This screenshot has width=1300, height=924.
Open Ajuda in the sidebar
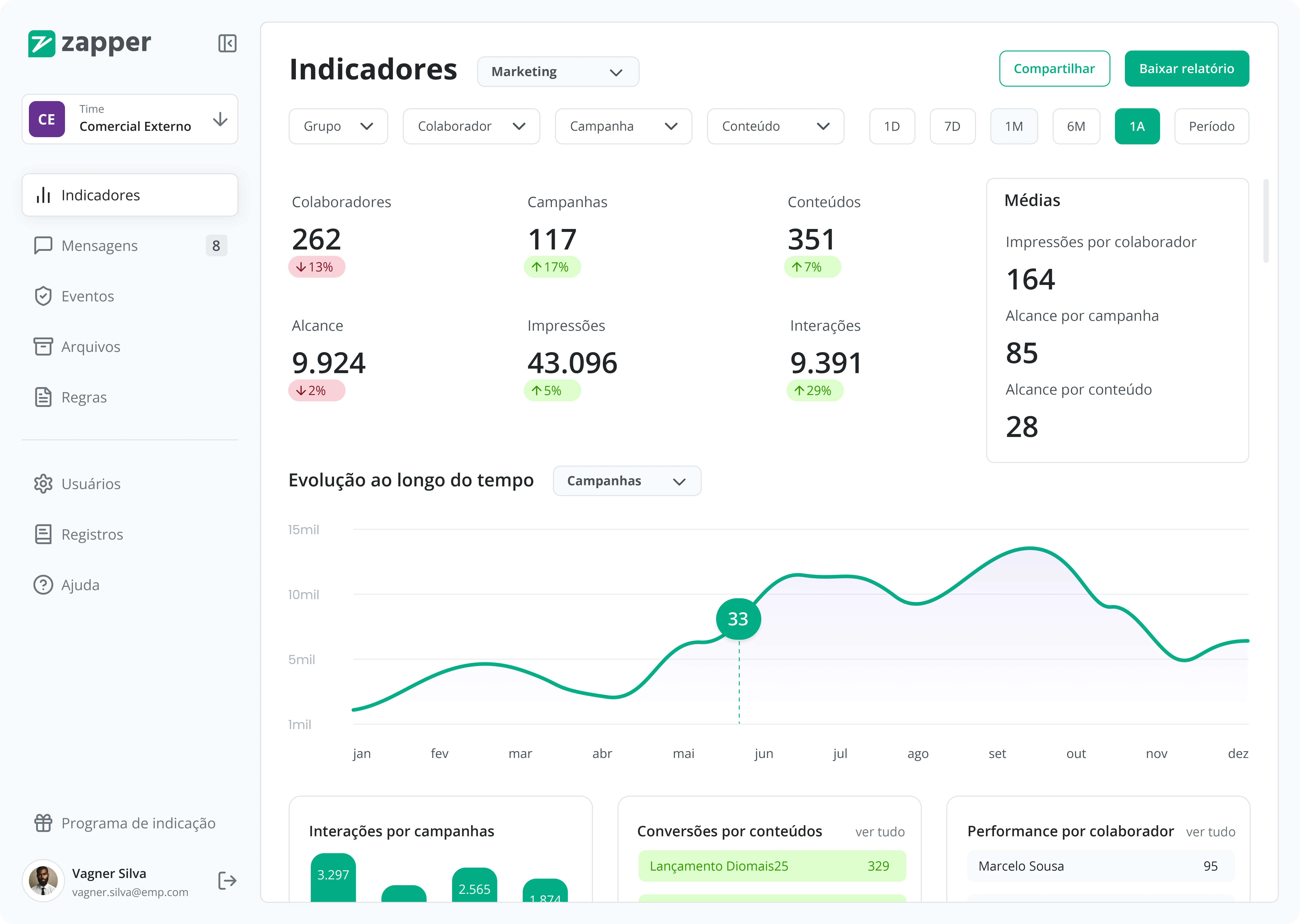point(130,585)
